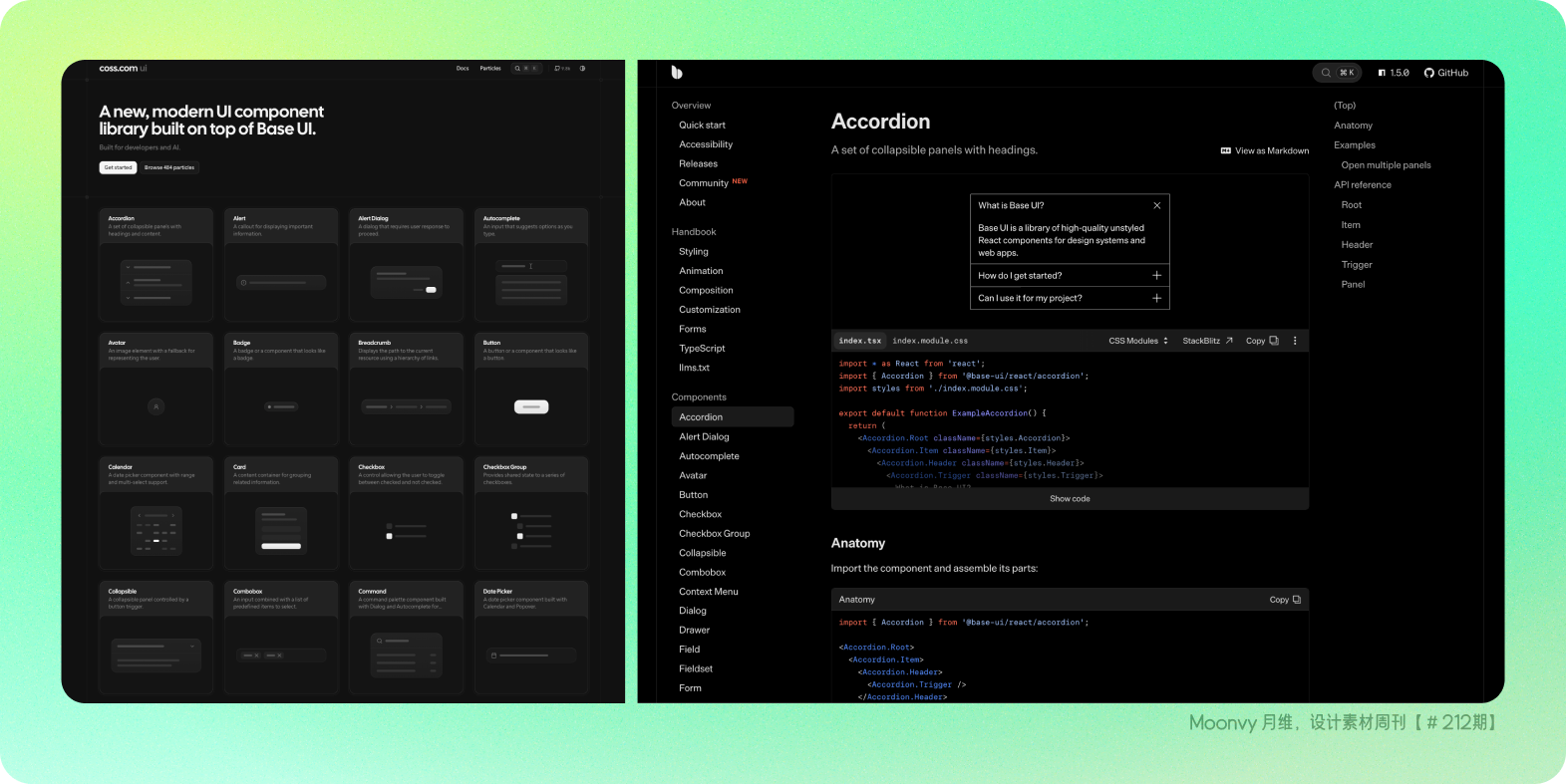This screenshot has width=1566, height=784.
Task: Switch to the index.tsx tab
Action: pyautogui.click(x=859, y=341)
